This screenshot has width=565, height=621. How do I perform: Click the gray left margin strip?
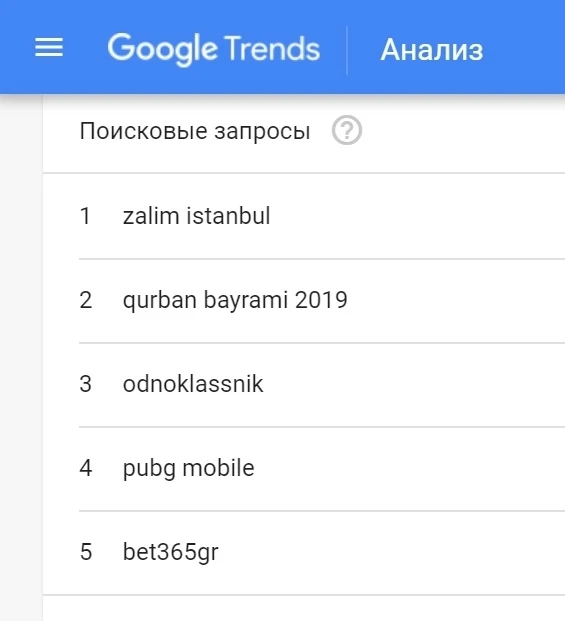coord(21,356)
